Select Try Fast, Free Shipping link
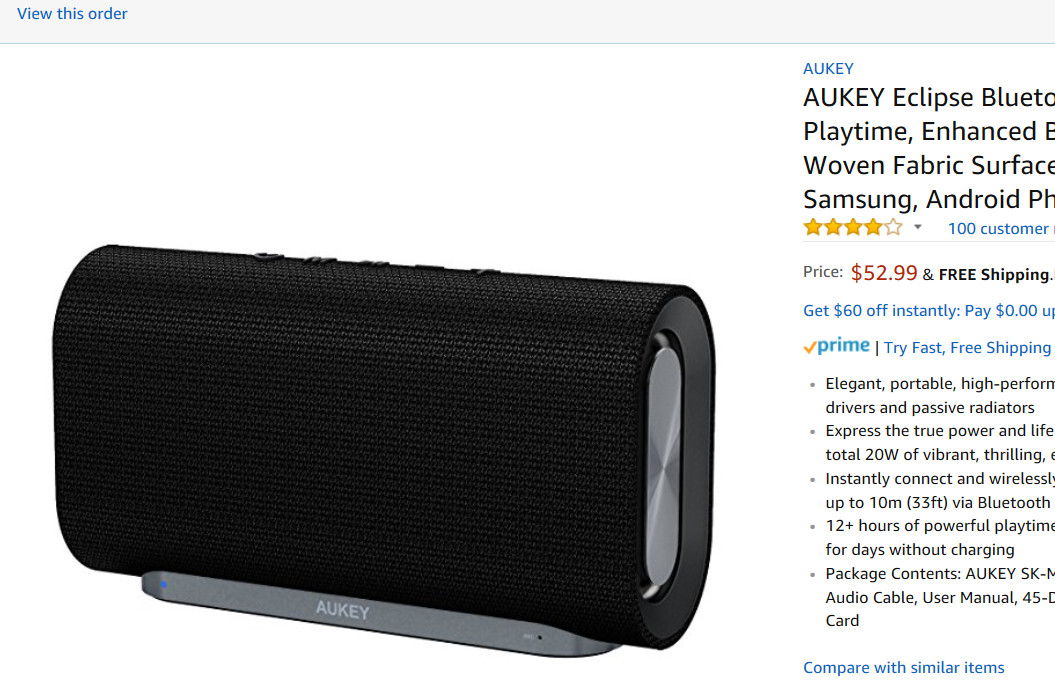This screenshot has width=1055, height=693. coord(967,347)
